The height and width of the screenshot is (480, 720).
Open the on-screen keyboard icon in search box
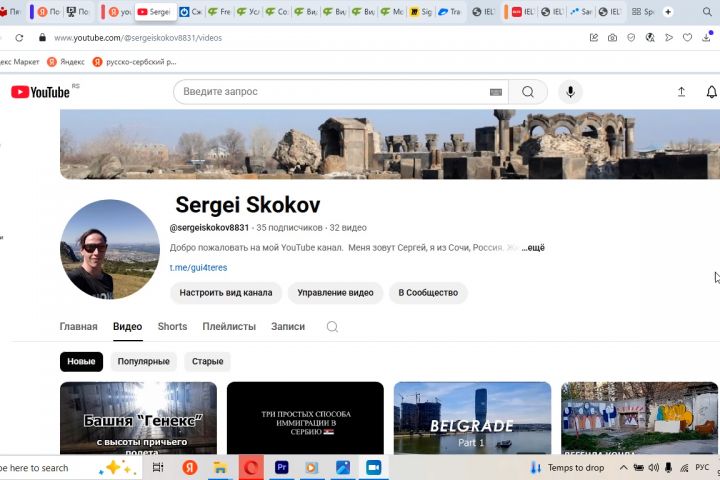[496, 92]
